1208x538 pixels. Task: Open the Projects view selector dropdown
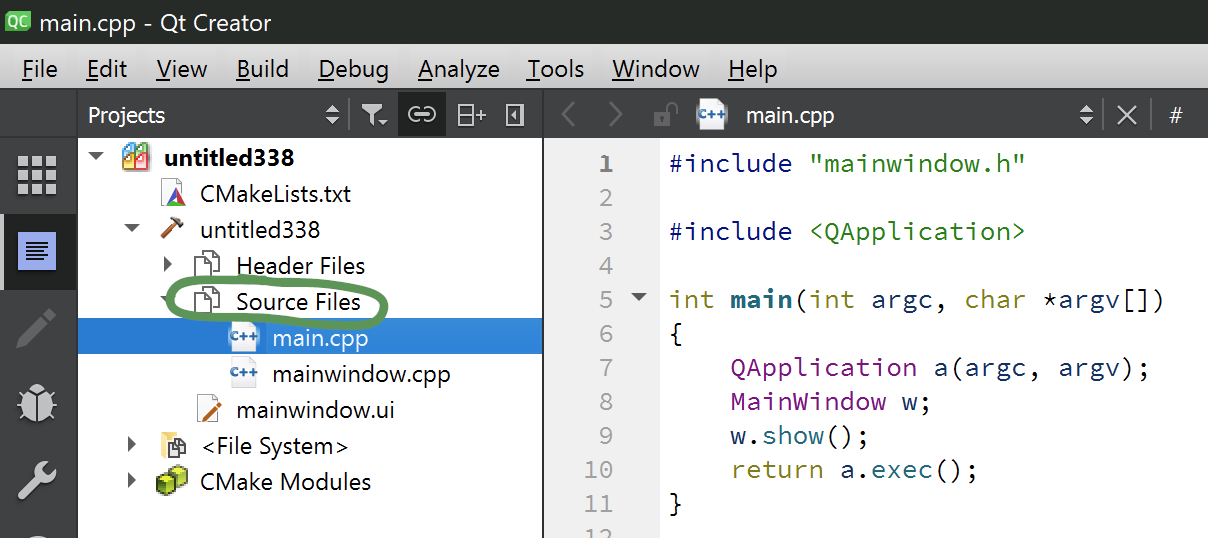(332, 116)
